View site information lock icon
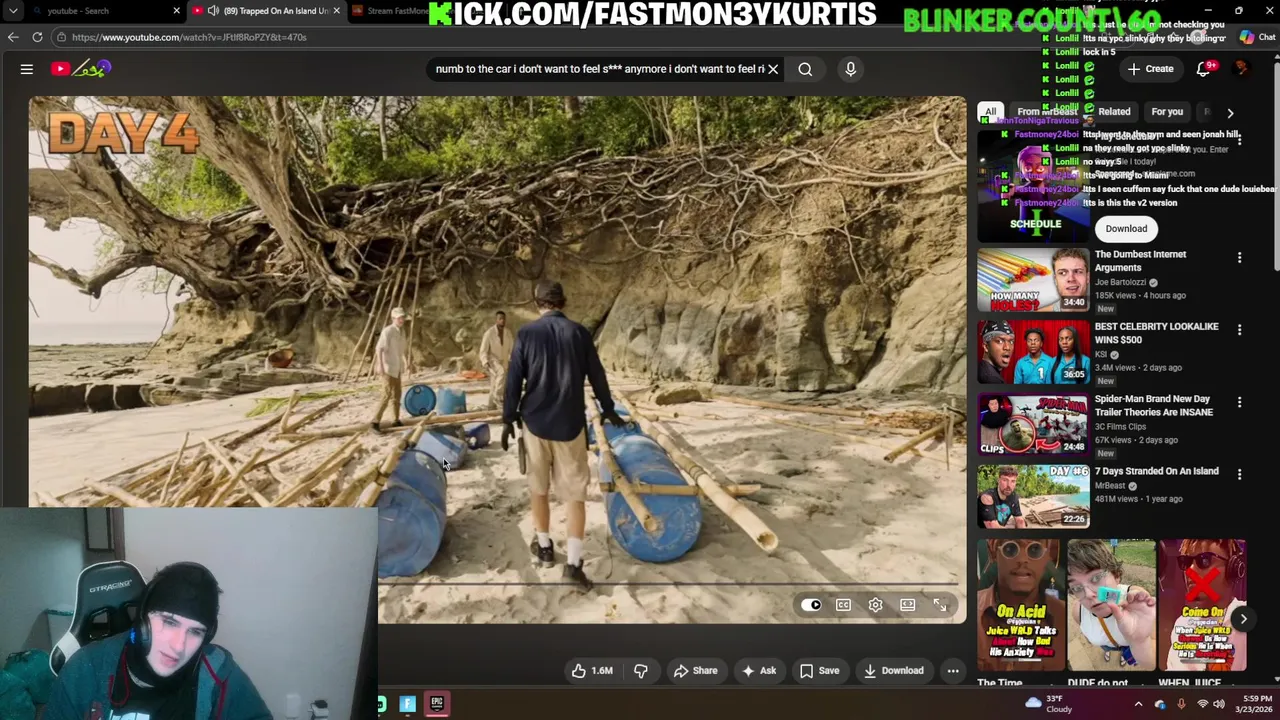Screen dimensions: 1280x720 point(61,37)
